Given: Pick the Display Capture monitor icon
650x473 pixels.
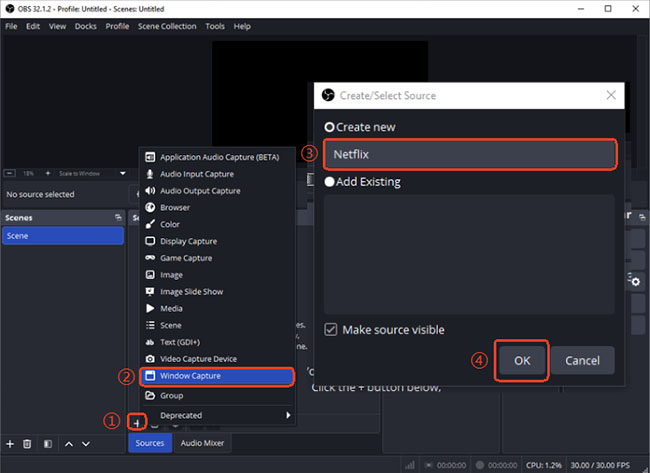Looking at the screenshot, I should [x=150, y=241].
